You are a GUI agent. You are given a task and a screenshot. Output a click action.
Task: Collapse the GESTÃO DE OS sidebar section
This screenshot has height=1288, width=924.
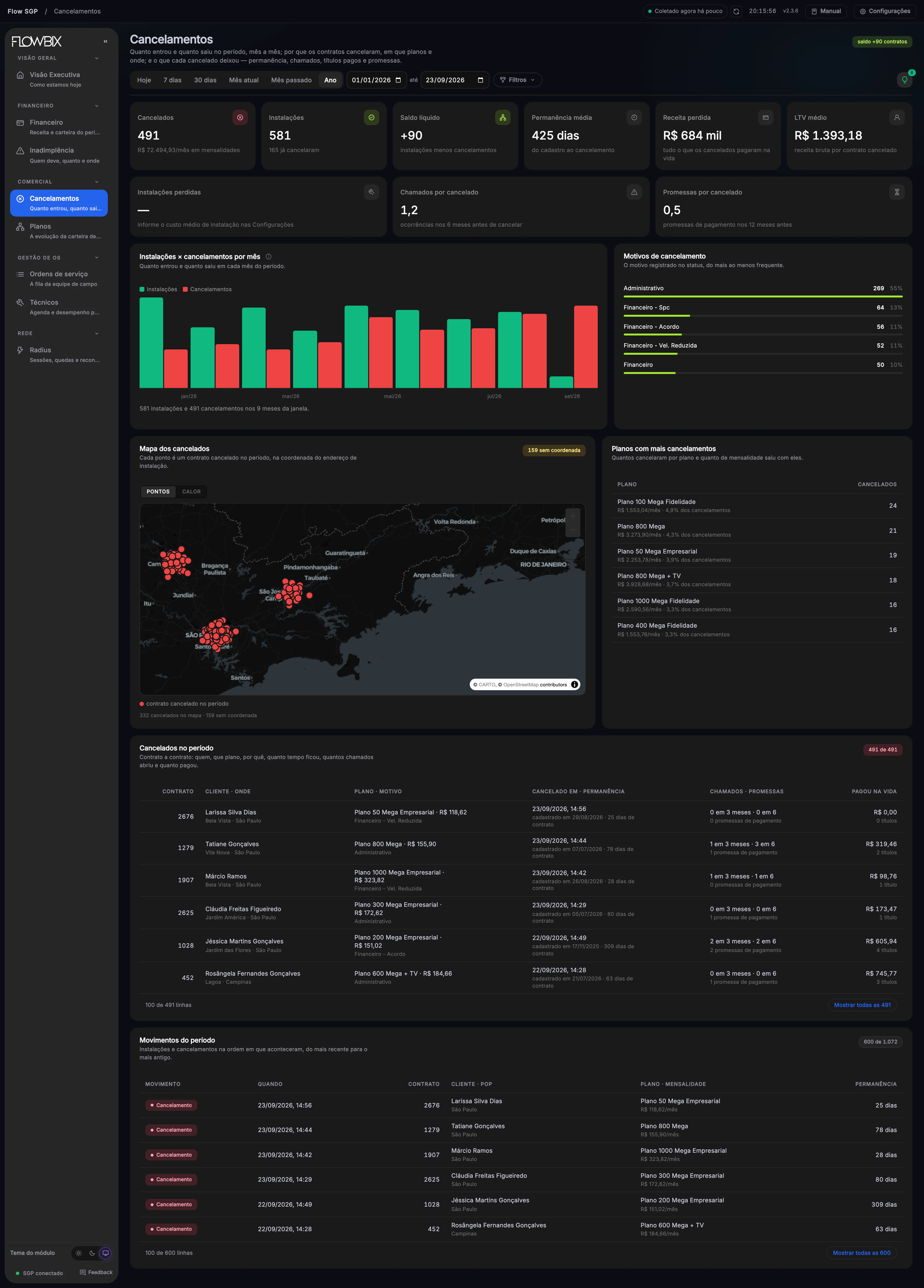point(58,258)
